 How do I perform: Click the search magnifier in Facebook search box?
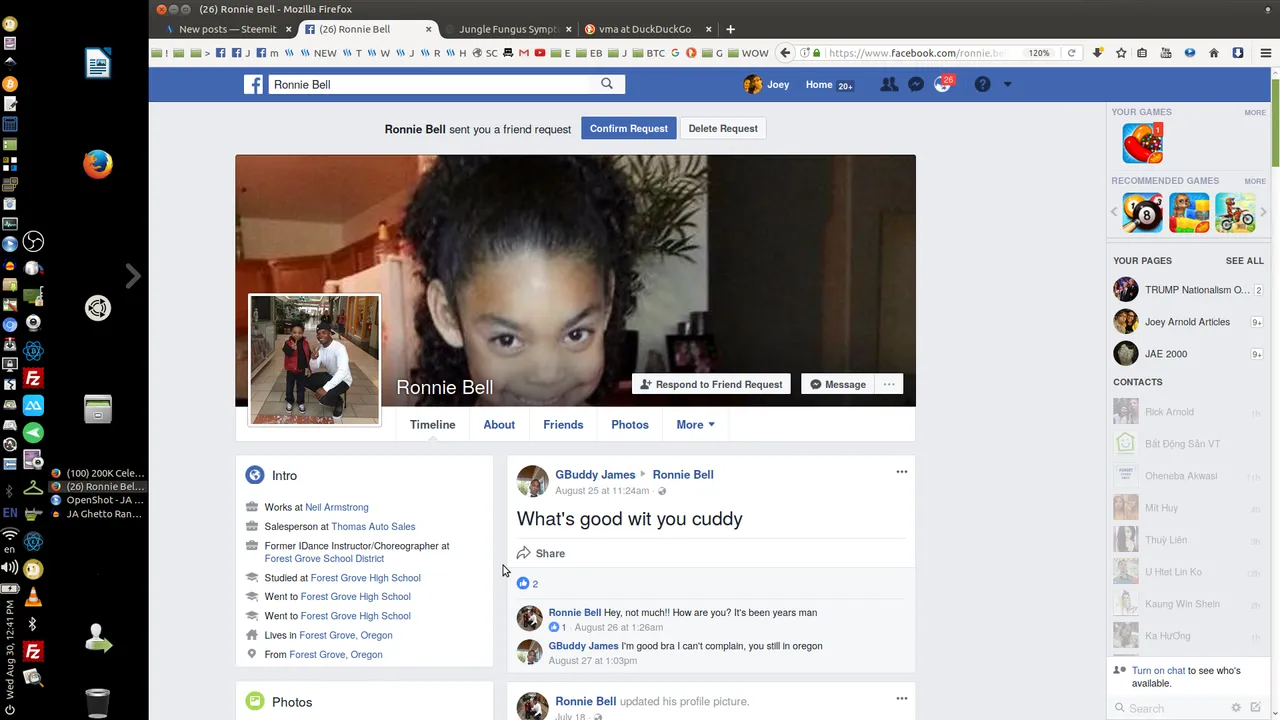[x=607, y=84]
